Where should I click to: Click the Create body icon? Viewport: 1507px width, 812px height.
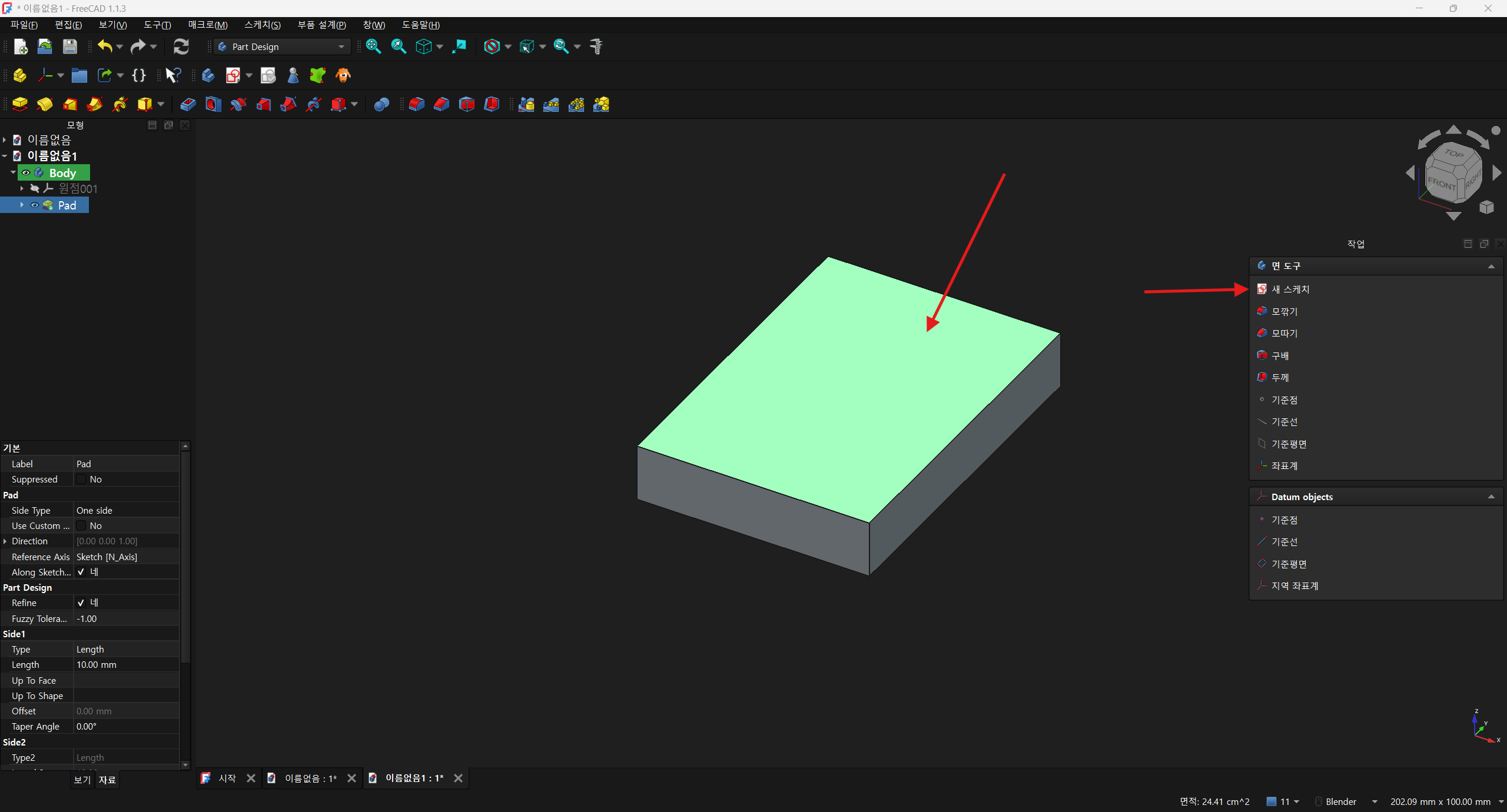pyautogui.click(x=208, y=75)
